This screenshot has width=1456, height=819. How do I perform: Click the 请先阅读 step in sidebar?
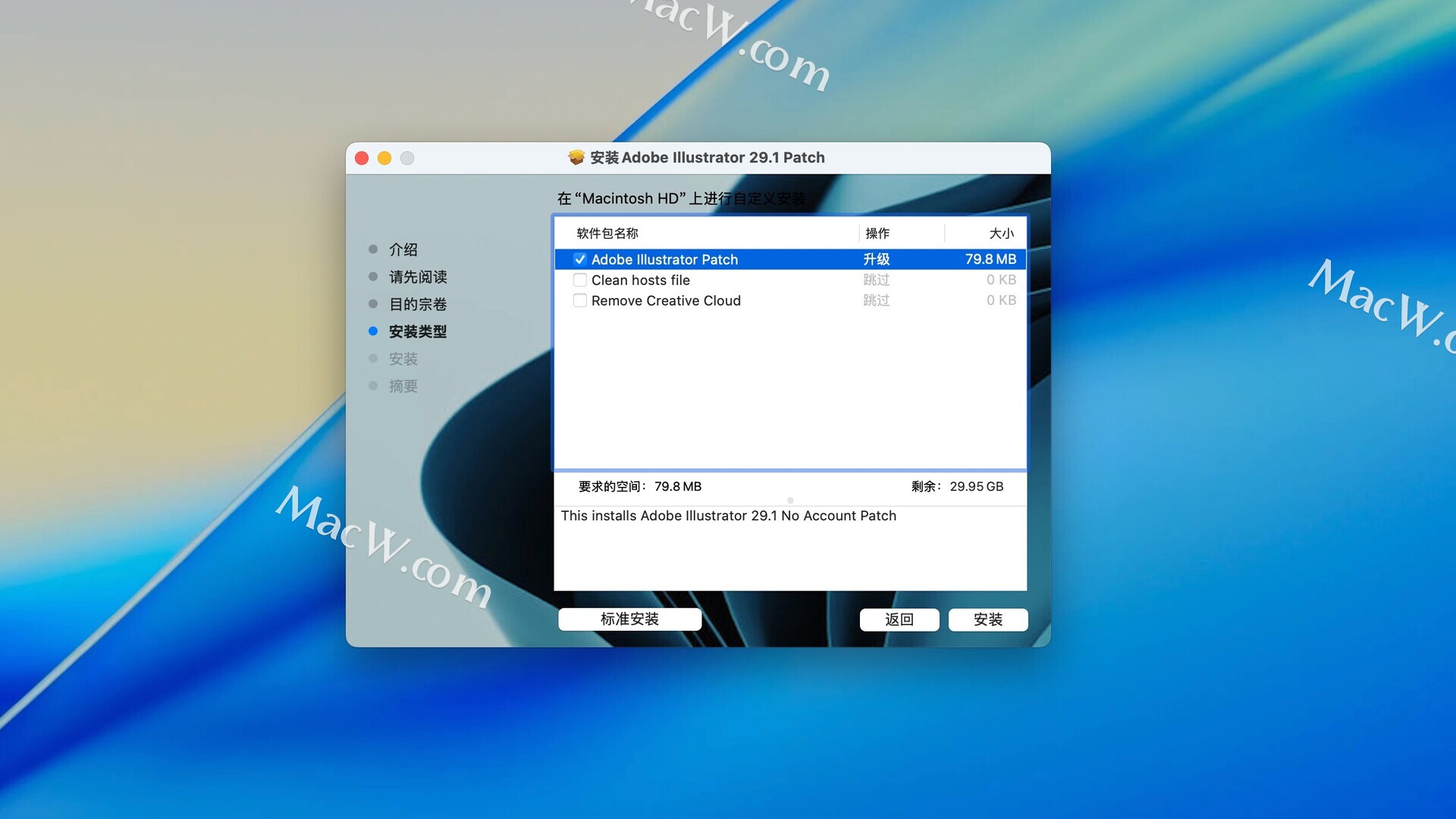[x=418, y=277]
